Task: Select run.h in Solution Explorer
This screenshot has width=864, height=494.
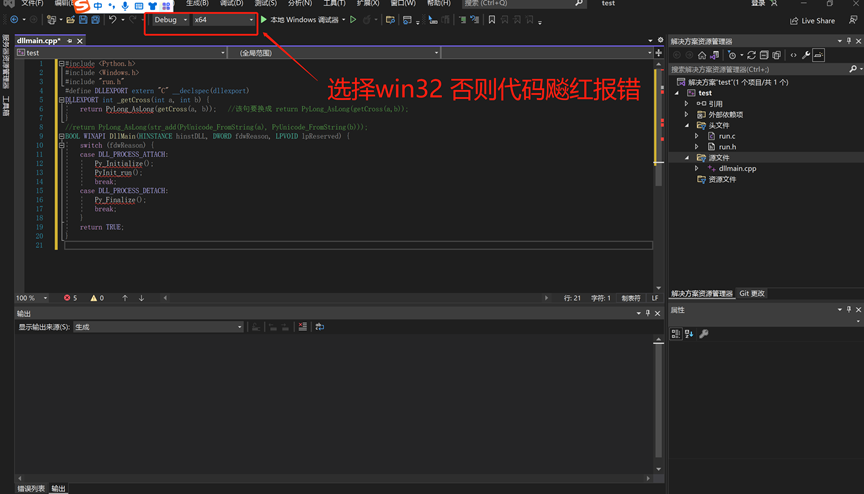Action: pos(727,147)
